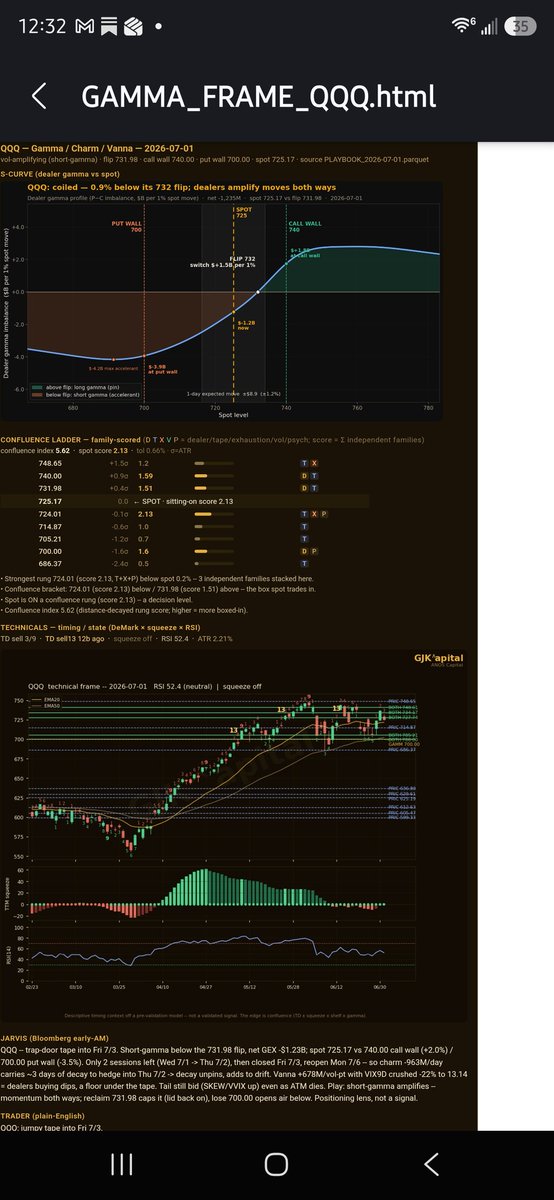Tap the T badge in the 686.37 row

[304, 562]
